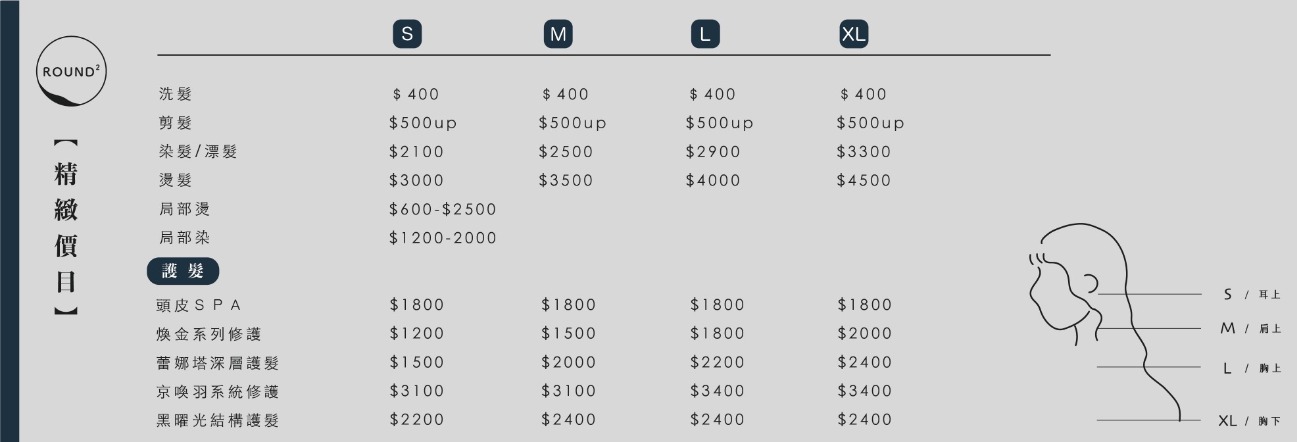The image size is (1297, 442).
Task: Select the M size badge
Action: click(x=557, y=34)
